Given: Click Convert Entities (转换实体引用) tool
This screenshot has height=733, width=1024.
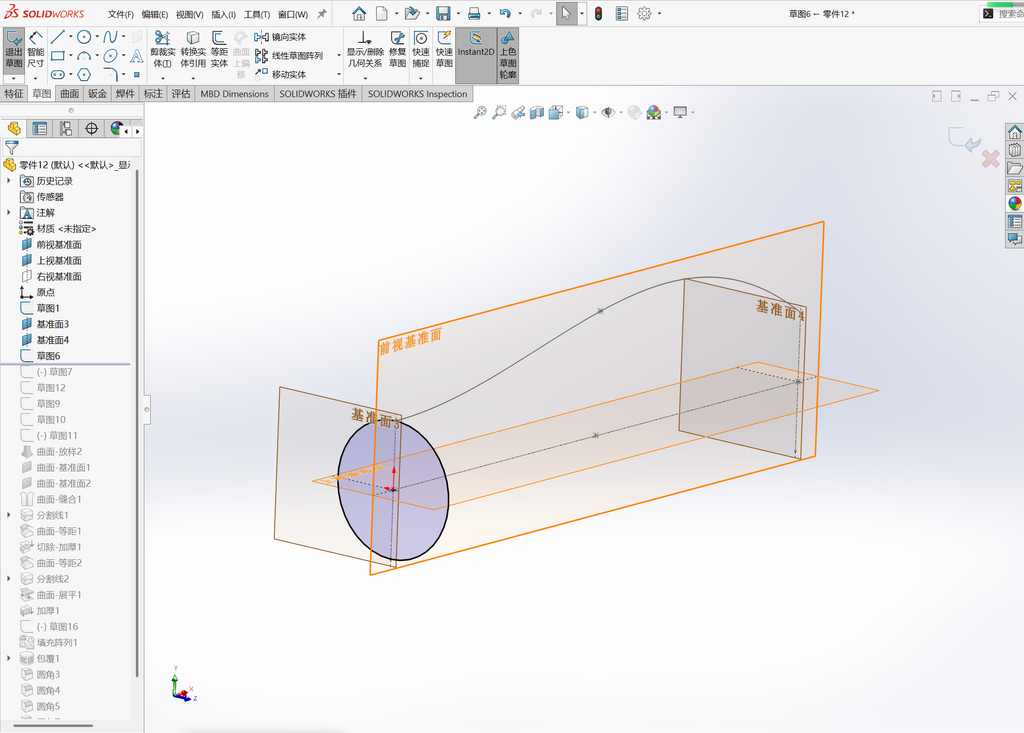Looking at the screenshot, I should (x=193, y=50).
